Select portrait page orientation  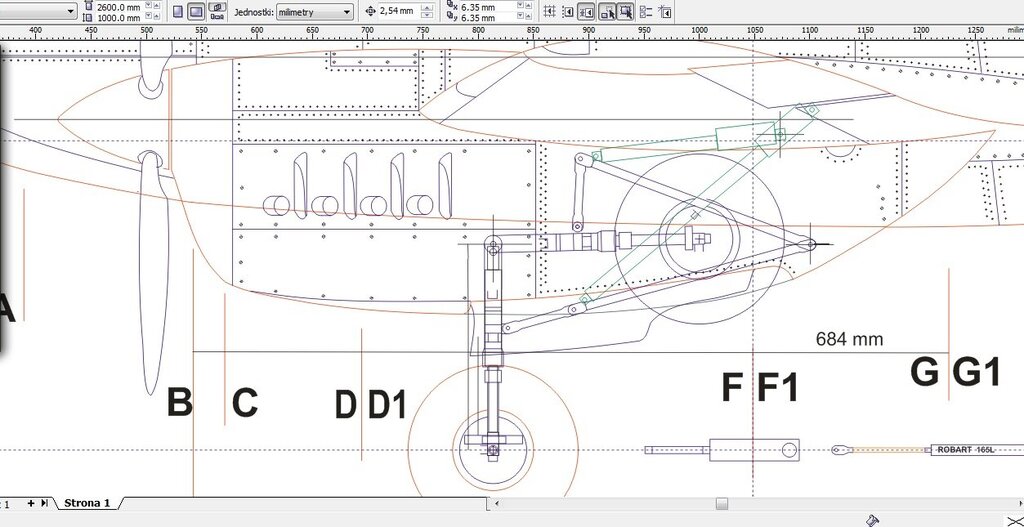click(x=178, y=11)
